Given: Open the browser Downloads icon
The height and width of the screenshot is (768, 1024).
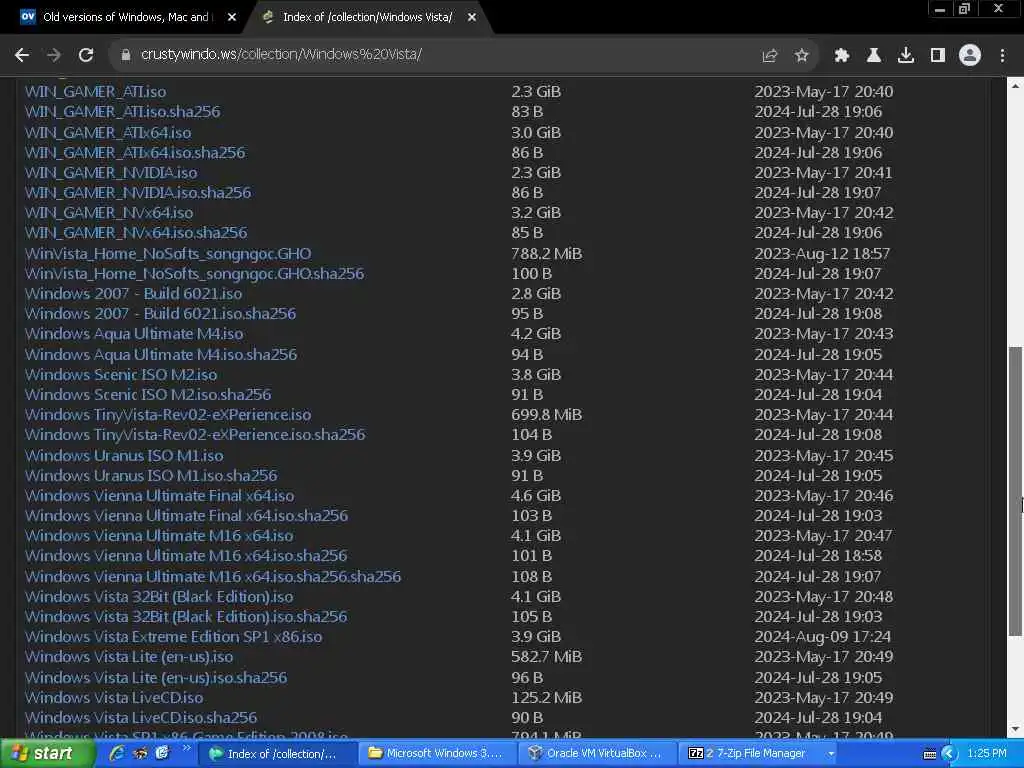Looking at the screenshot, I should (x=906, y=56).
